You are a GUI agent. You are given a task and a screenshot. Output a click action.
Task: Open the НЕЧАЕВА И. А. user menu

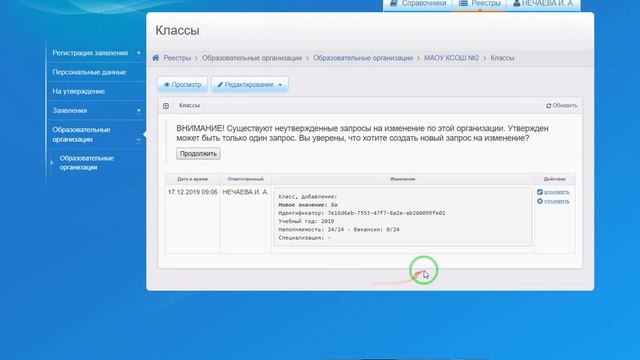coord(543,4)
